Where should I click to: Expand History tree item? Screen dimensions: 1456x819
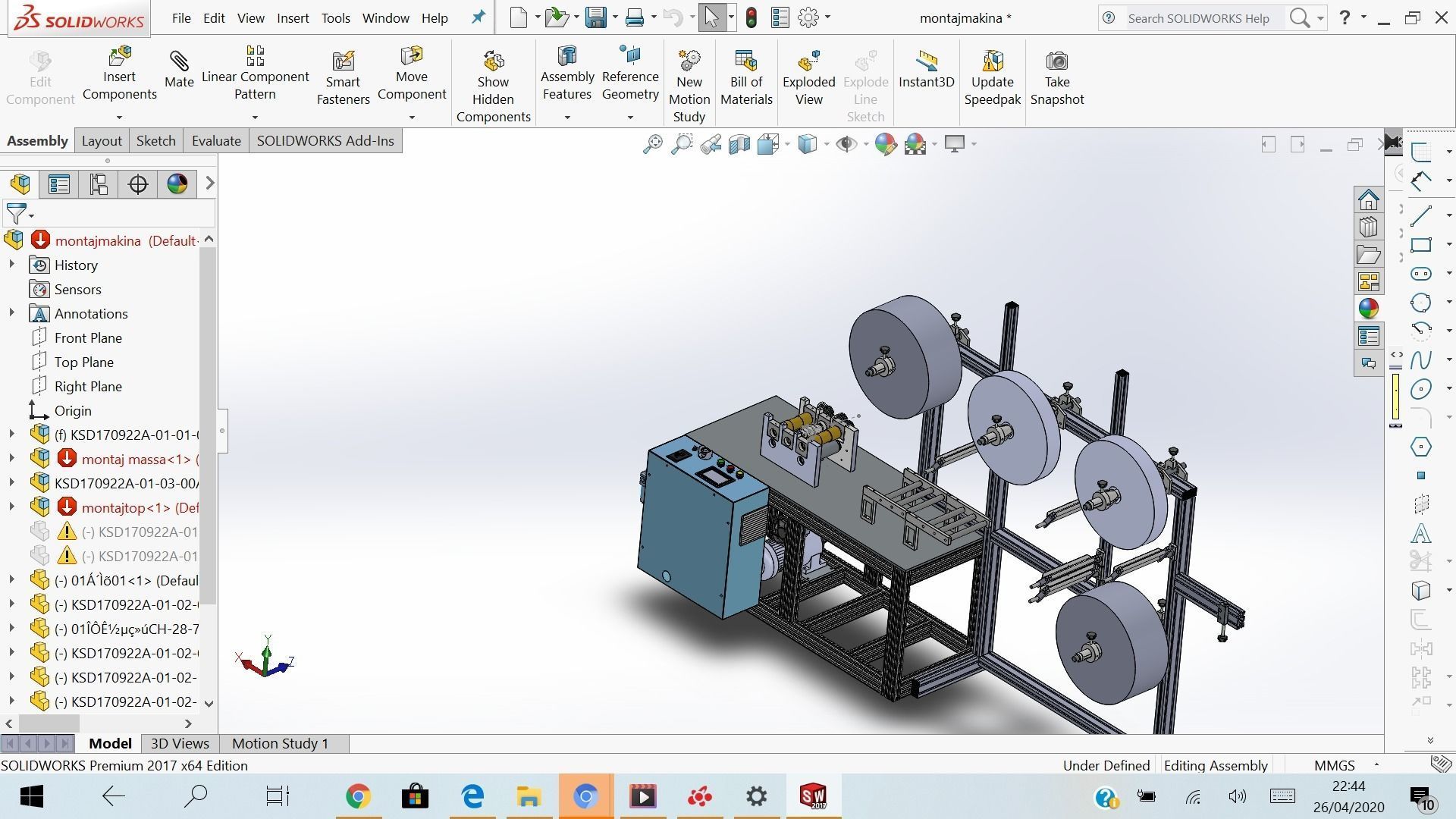pyautogui.click(x=11, y=265)
